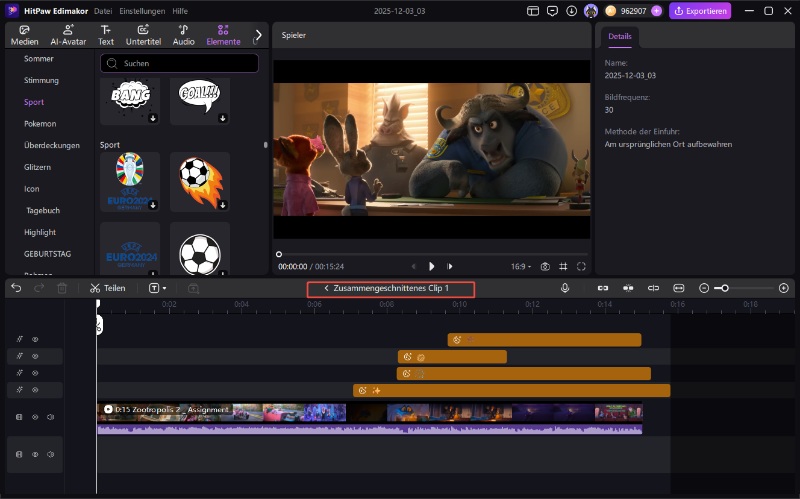The height and width of the screenshot is (499, 800).
Task: Click the undo arrow in timeline toolbar
Action: click(16, 288)
